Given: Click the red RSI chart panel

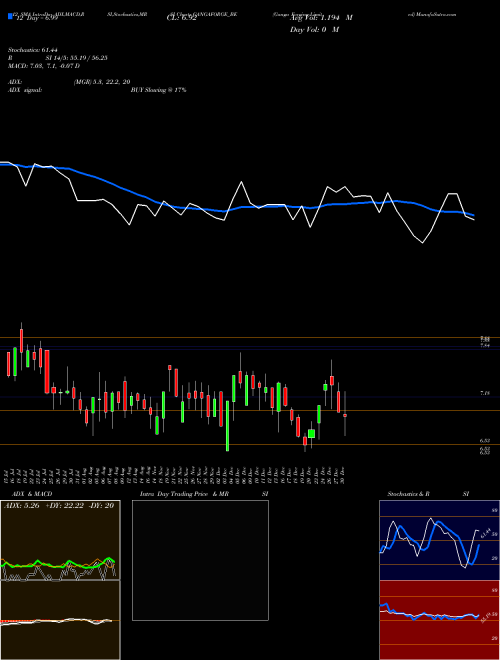Looking at the screenshot, I should (x=438, y=620).
